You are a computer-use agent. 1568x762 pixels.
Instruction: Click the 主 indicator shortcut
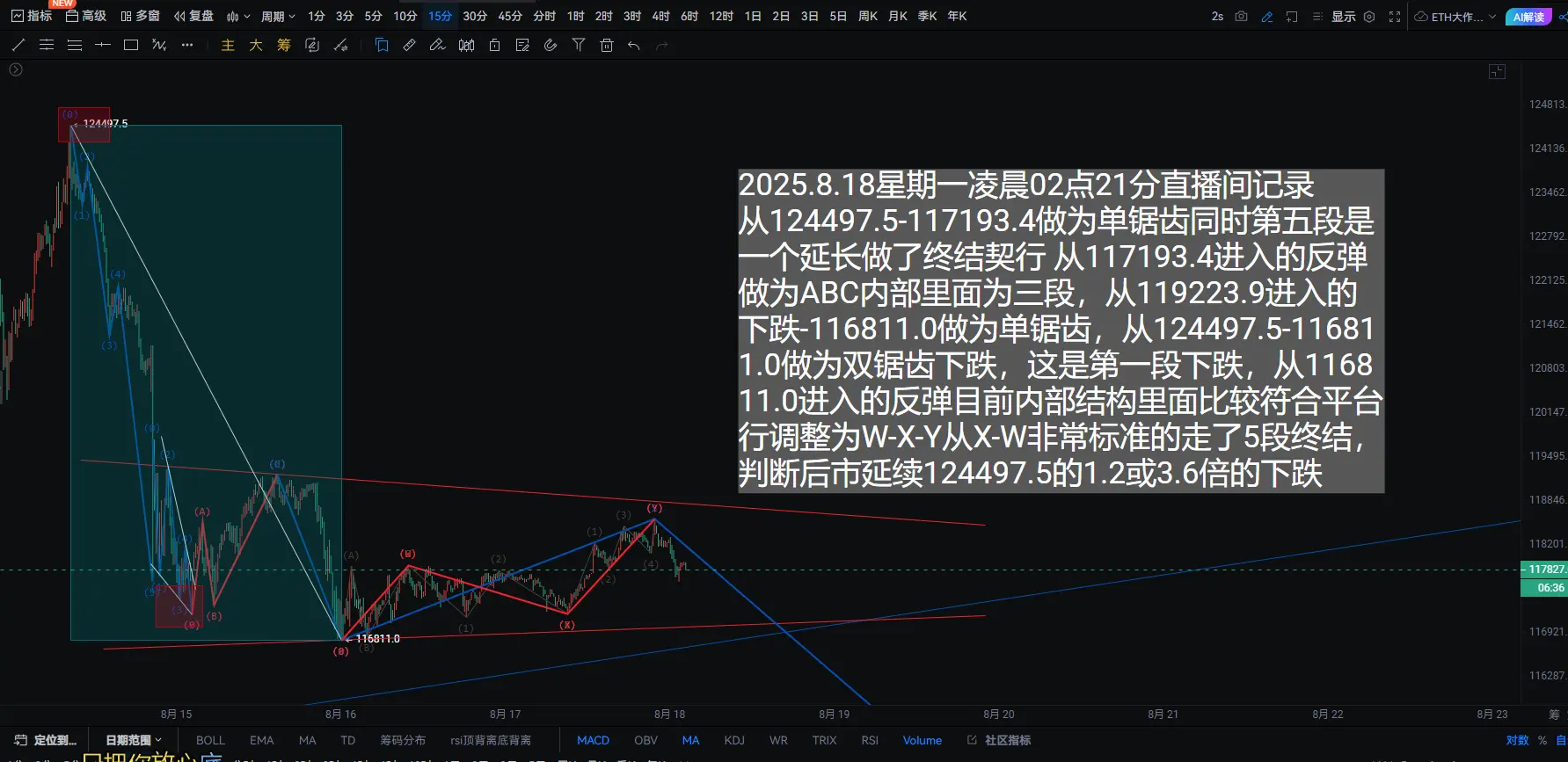click(x=228, y=45)
